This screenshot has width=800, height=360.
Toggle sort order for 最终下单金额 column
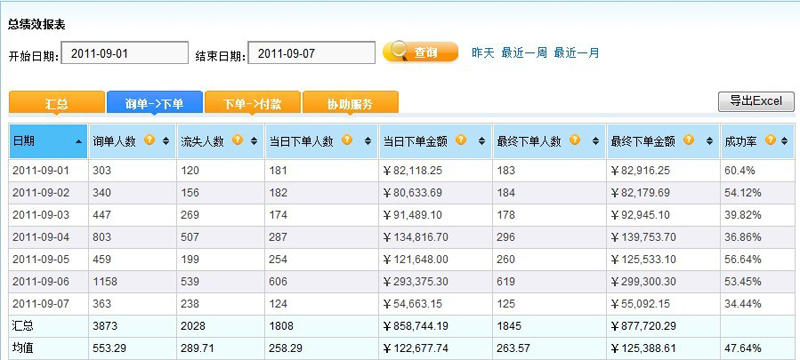pos(709,141)
